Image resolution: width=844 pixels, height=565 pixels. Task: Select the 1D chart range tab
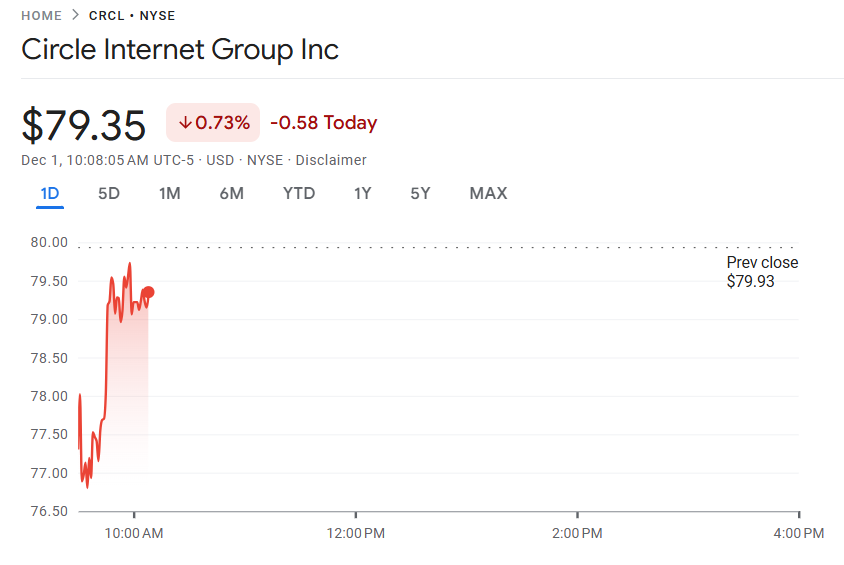tap(50, 193)
